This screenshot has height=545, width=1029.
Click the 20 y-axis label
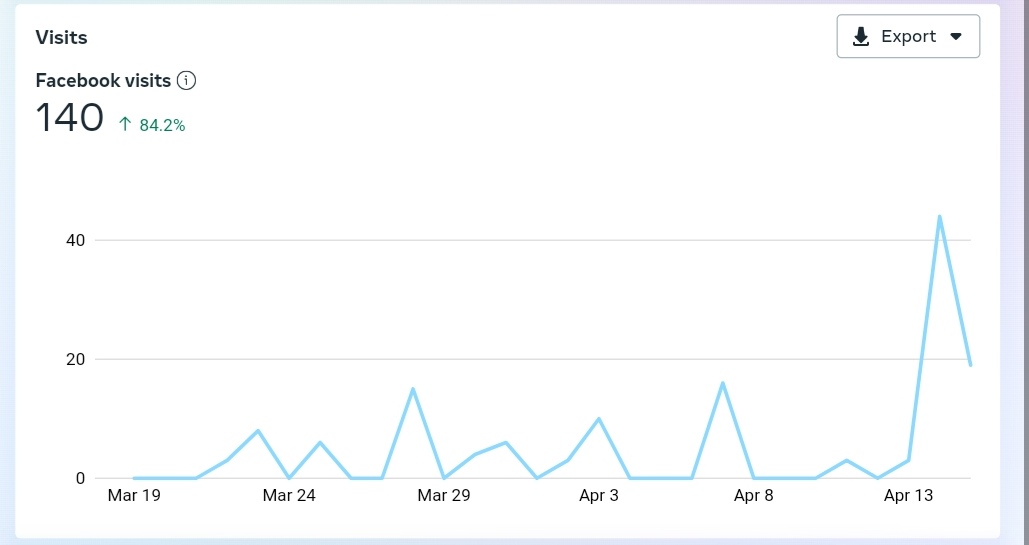coord(77,359)
